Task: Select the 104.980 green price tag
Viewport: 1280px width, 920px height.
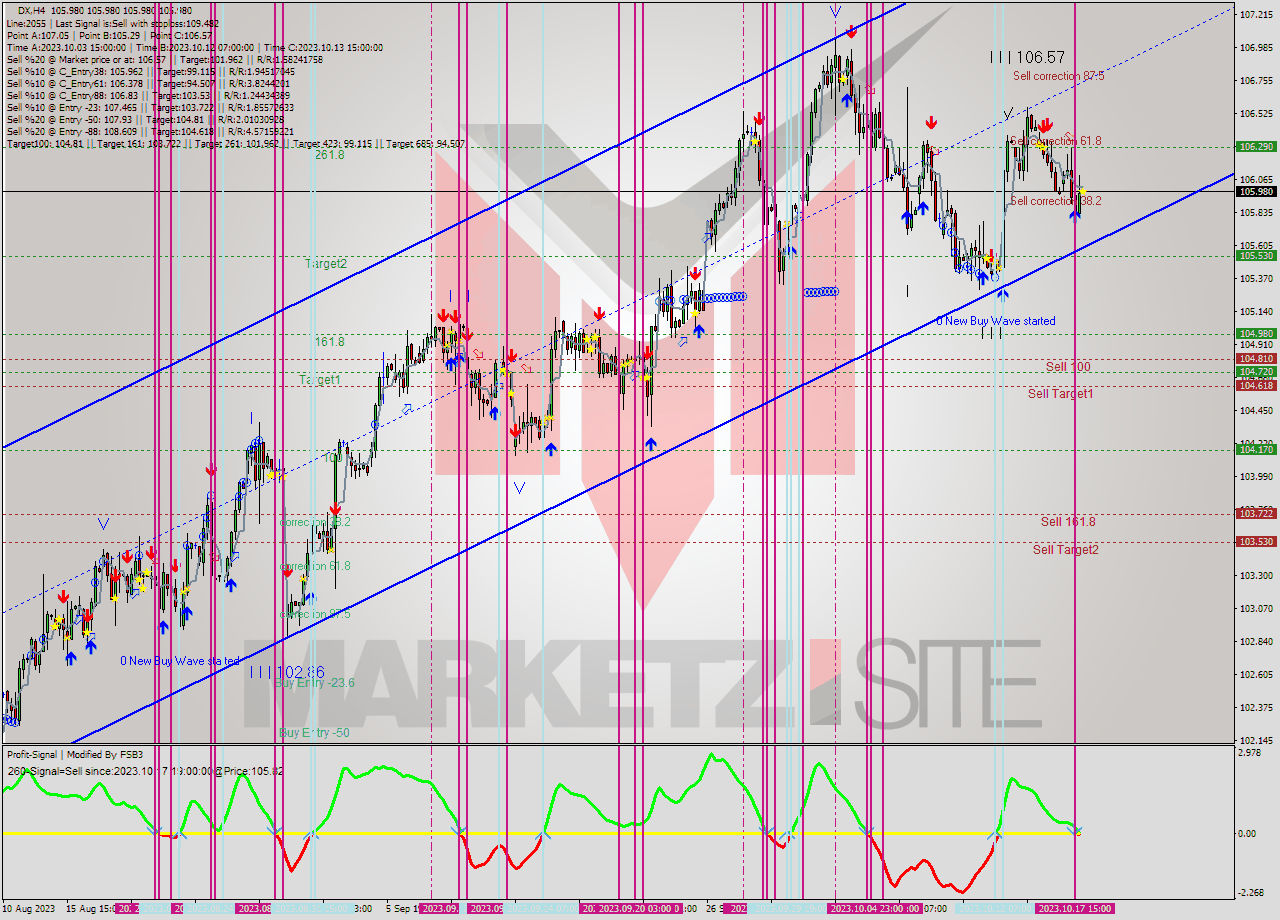Action: tap(1256, 334)
